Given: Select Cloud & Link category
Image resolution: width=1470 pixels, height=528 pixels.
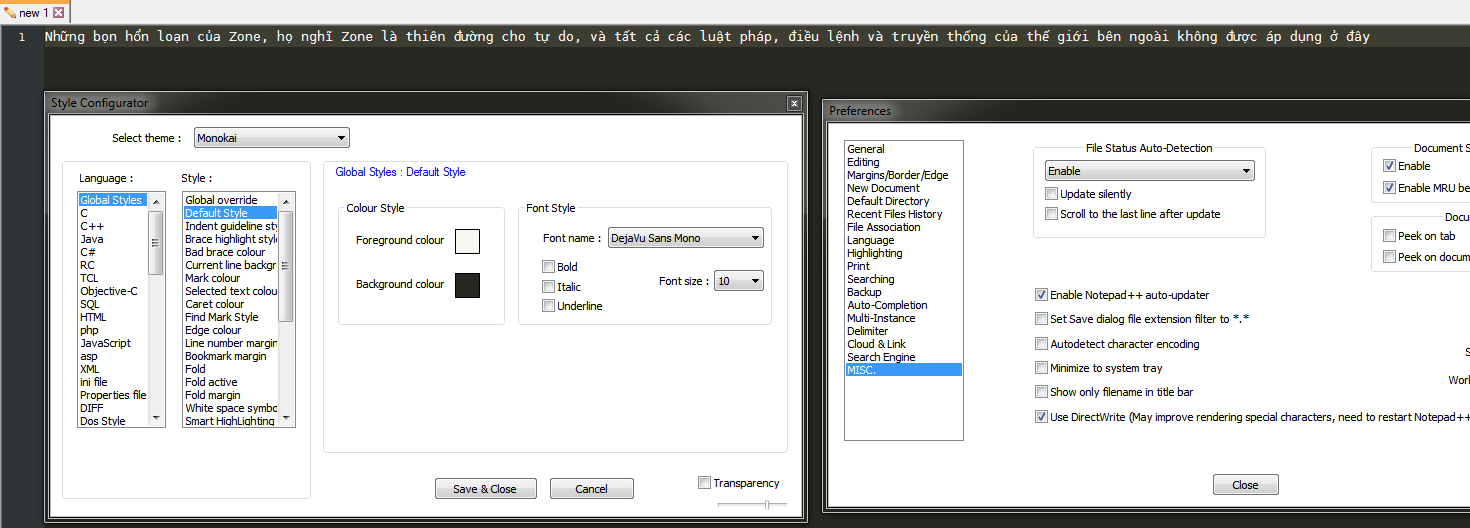Looking at the screenshot, I should 876,344.
